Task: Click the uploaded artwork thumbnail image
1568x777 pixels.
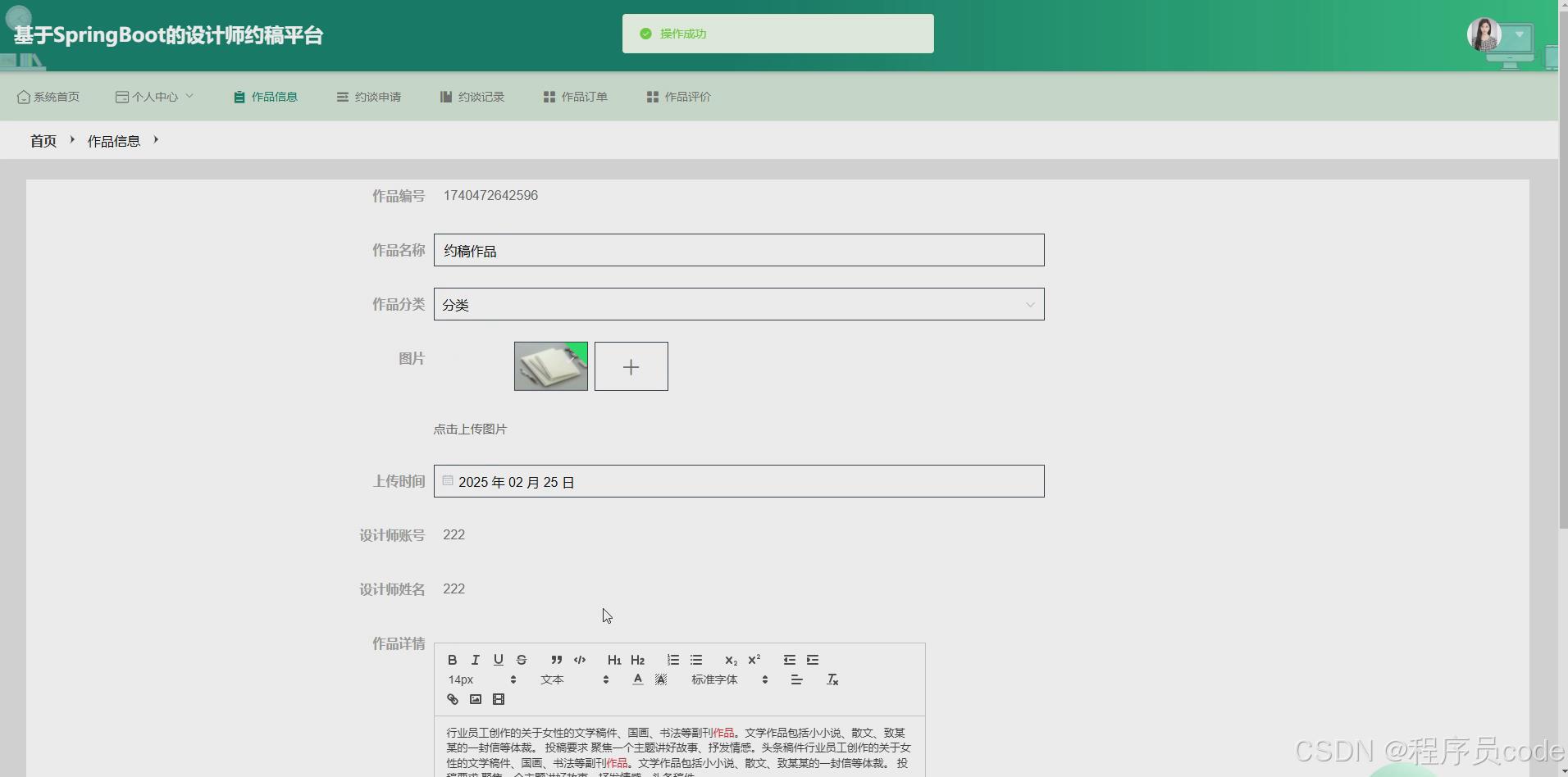Action: tap(550, 366)
